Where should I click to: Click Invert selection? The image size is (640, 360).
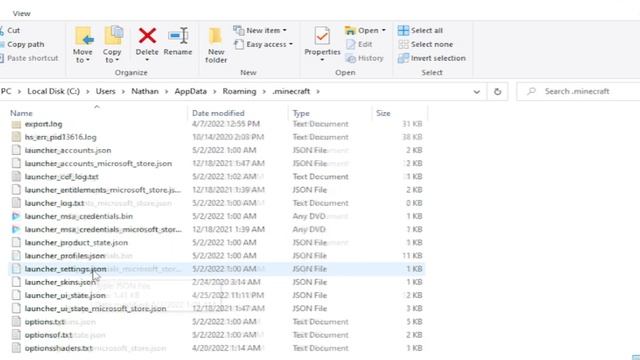pyautogui.click(x=432, y=58)
